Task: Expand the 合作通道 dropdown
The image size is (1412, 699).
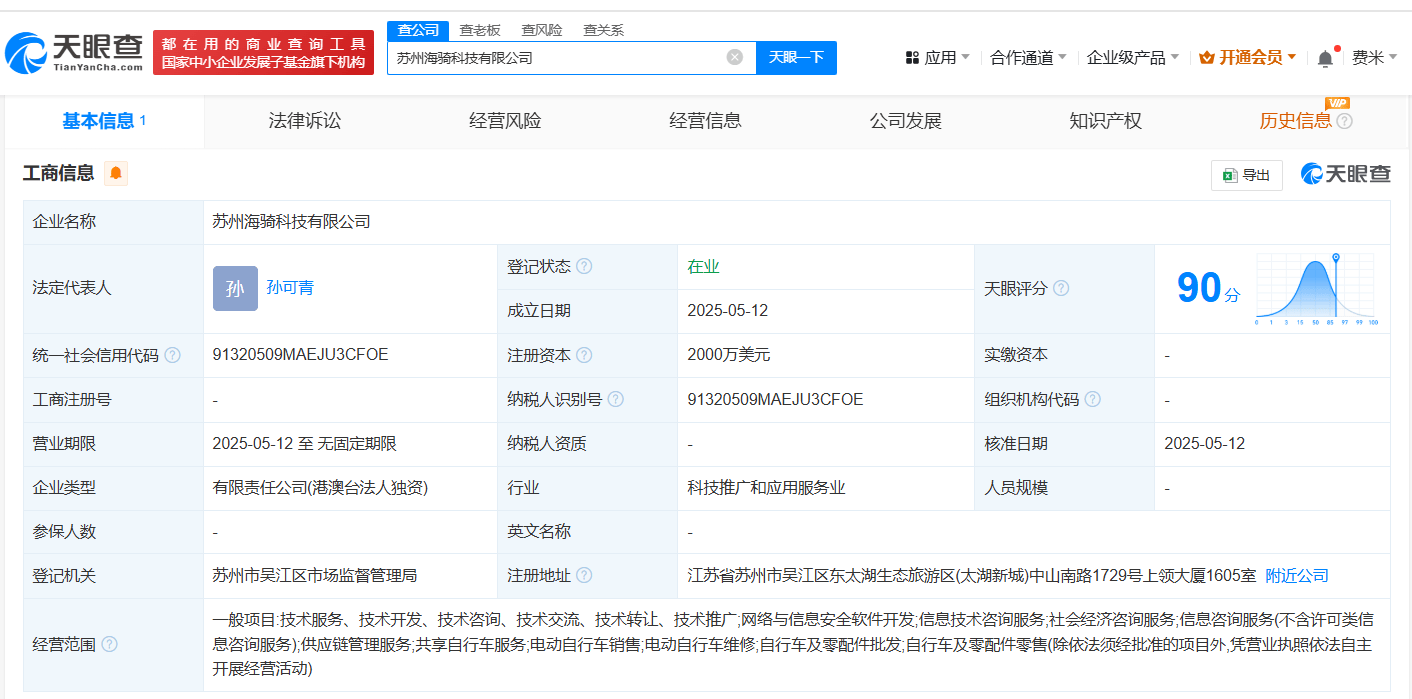Action: point(1028,58)
